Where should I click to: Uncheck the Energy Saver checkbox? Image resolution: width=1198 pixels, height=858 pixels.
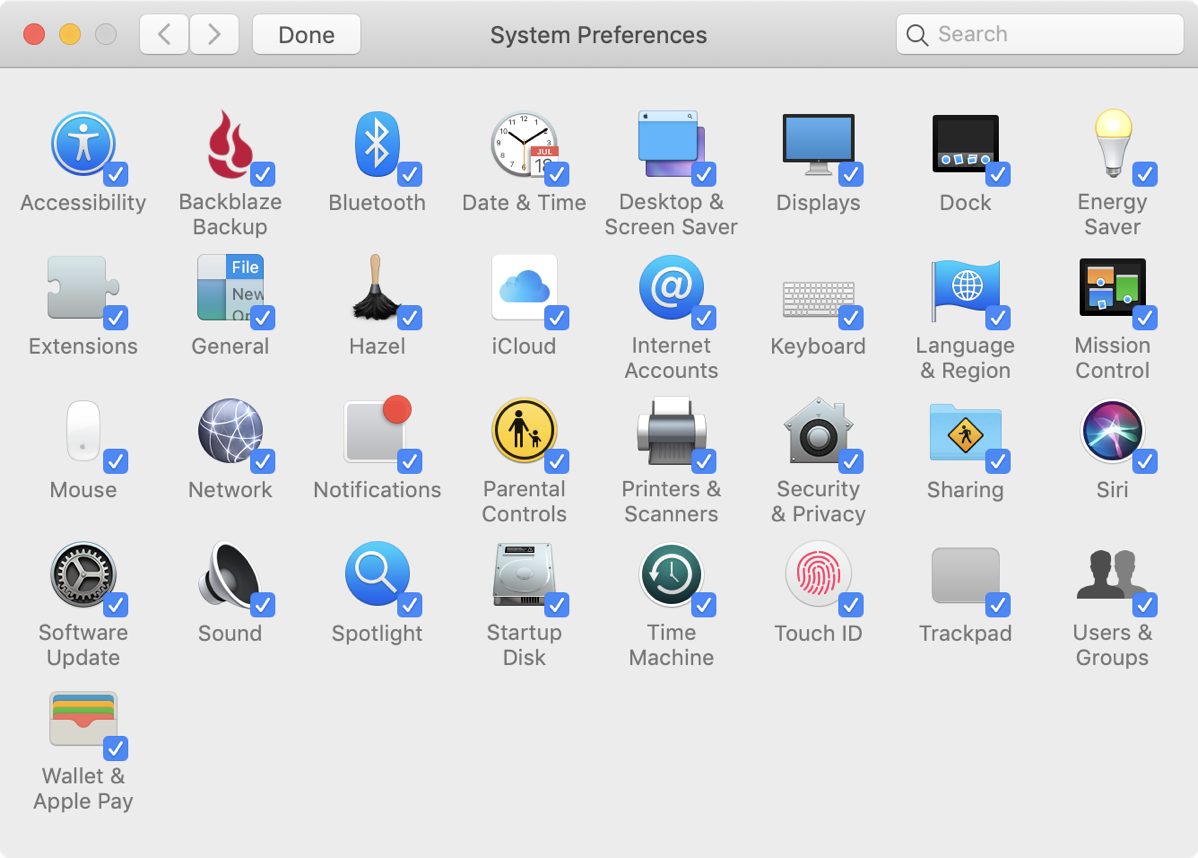pos(1145,174)
